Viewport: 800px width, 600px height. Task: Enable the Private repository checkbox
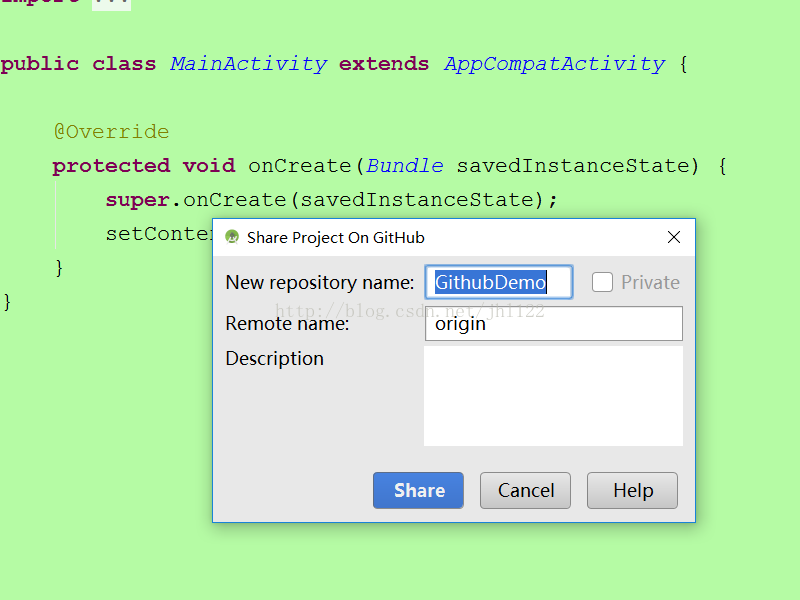click(x=602, y=282)
